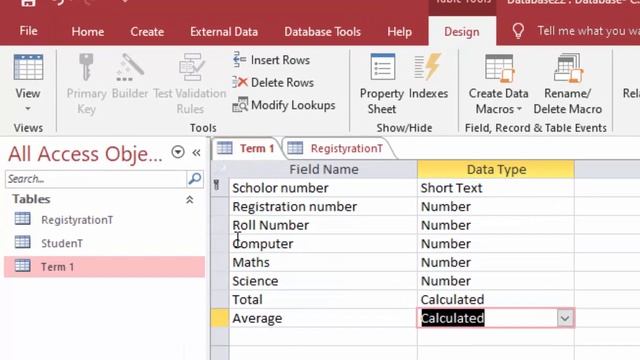Open the Database Tools ribbon tab
Screen dimensions: 640x360
point(322,31)
